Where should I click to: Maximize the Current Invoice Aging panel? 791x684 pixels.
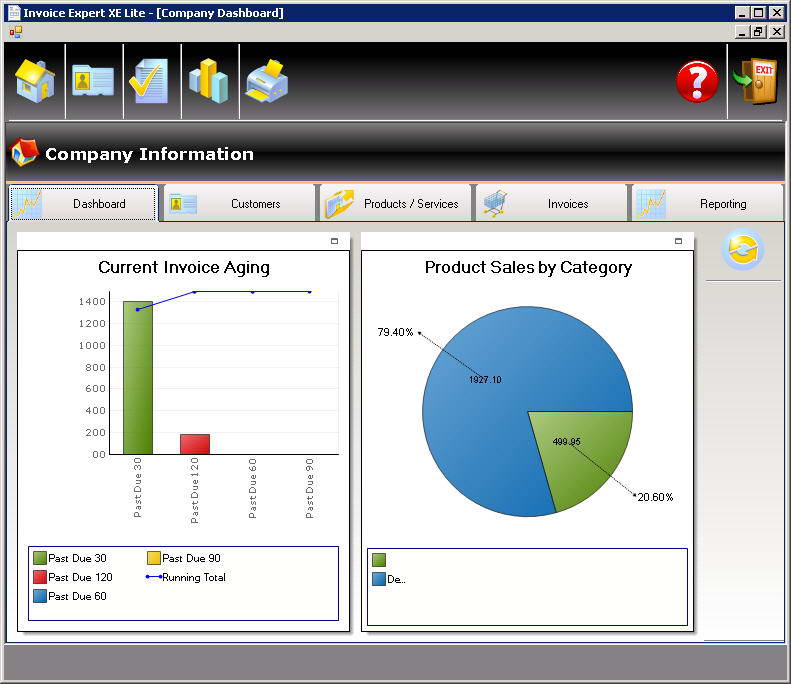(334, 241)
